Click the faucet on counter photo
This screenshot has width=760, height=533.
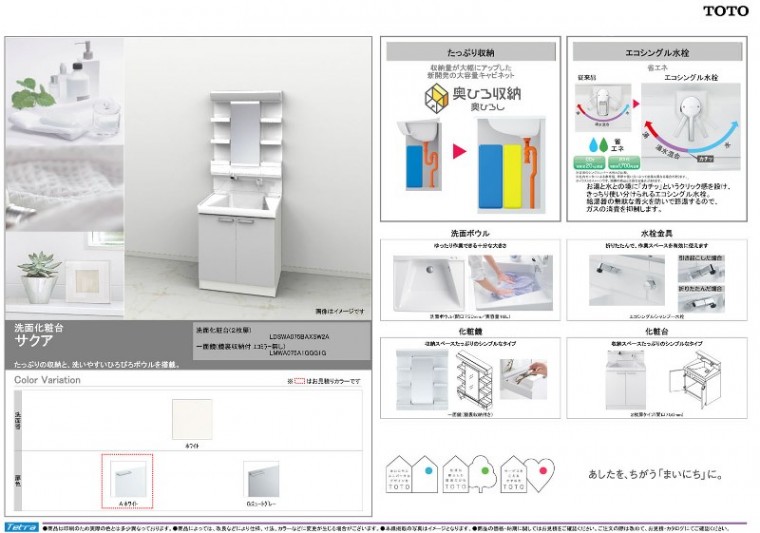coord(627,280)
